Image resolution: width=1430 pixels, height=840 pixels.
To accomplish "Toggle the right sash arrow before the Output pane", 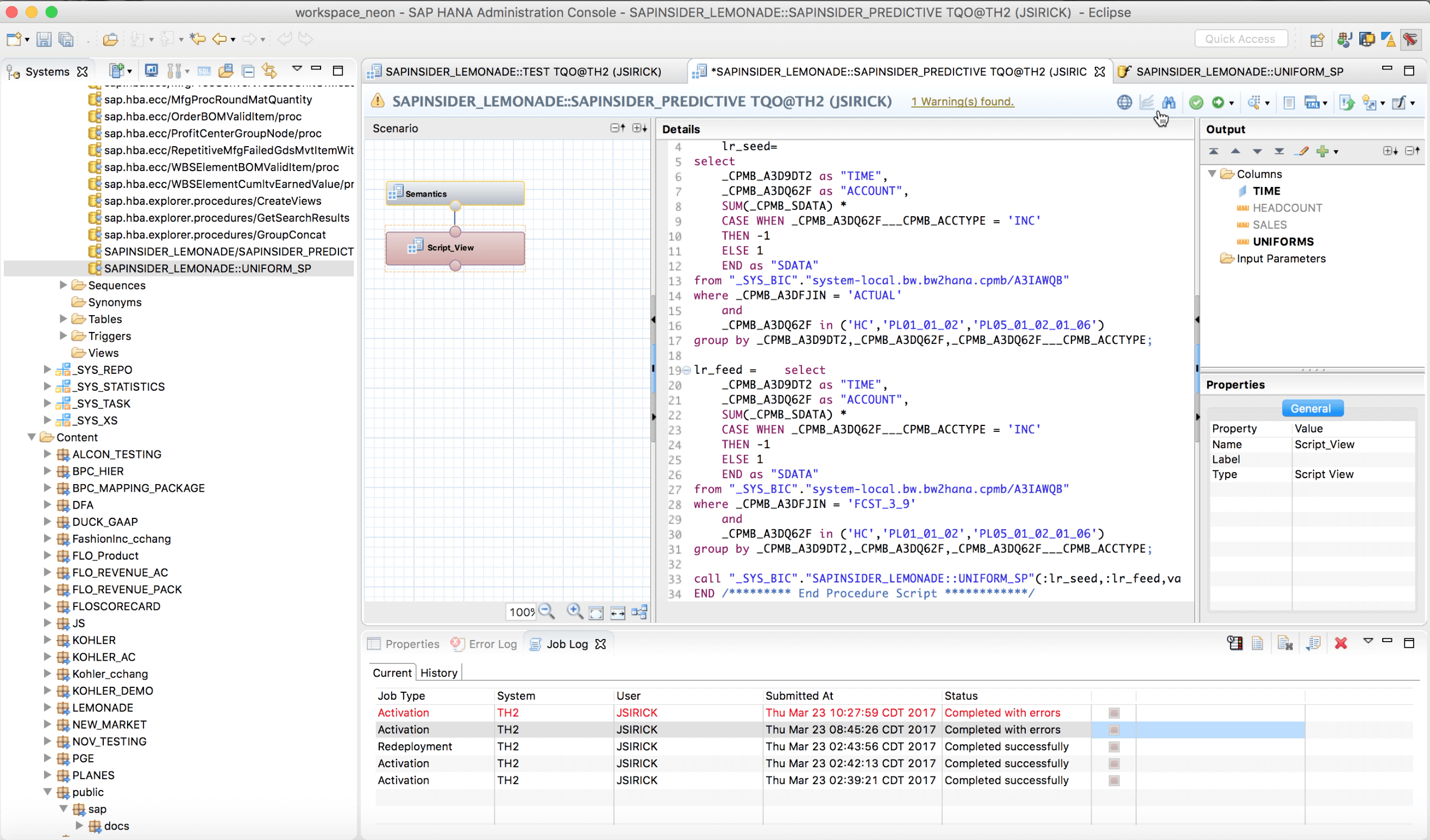I will click(1197, 320).
